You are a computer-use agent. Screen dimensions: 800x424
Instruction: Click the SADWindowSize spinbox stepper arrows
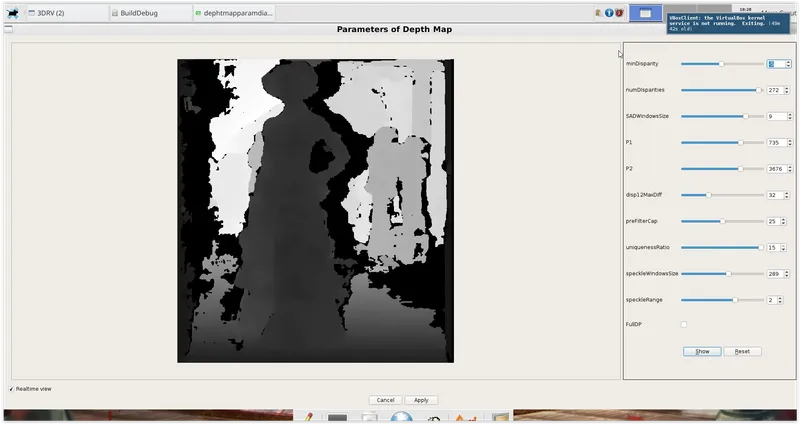pyautogui.click(x=790, y=116)
